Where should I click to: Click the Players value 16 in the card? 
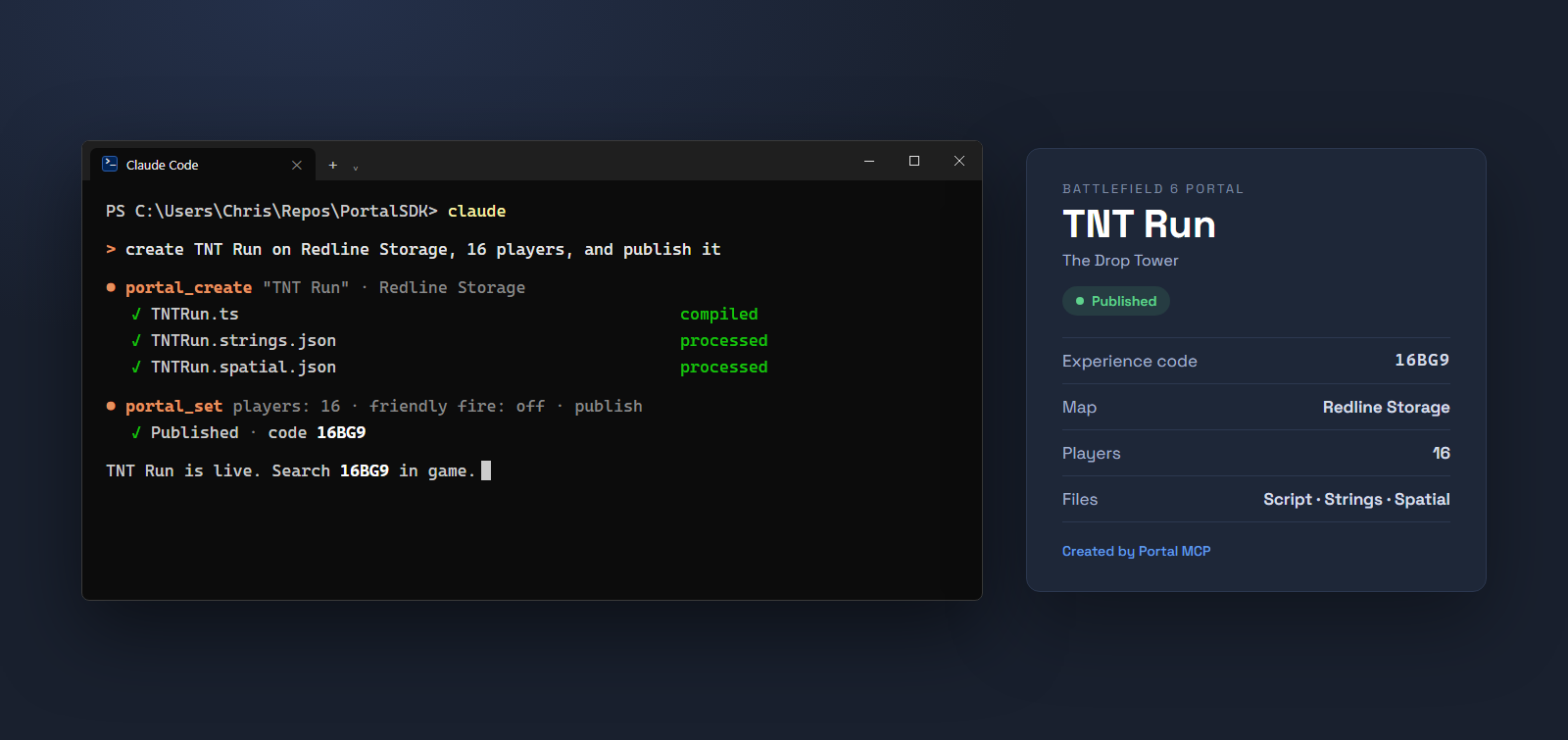pyautogui.click(x=1442, y=453)
